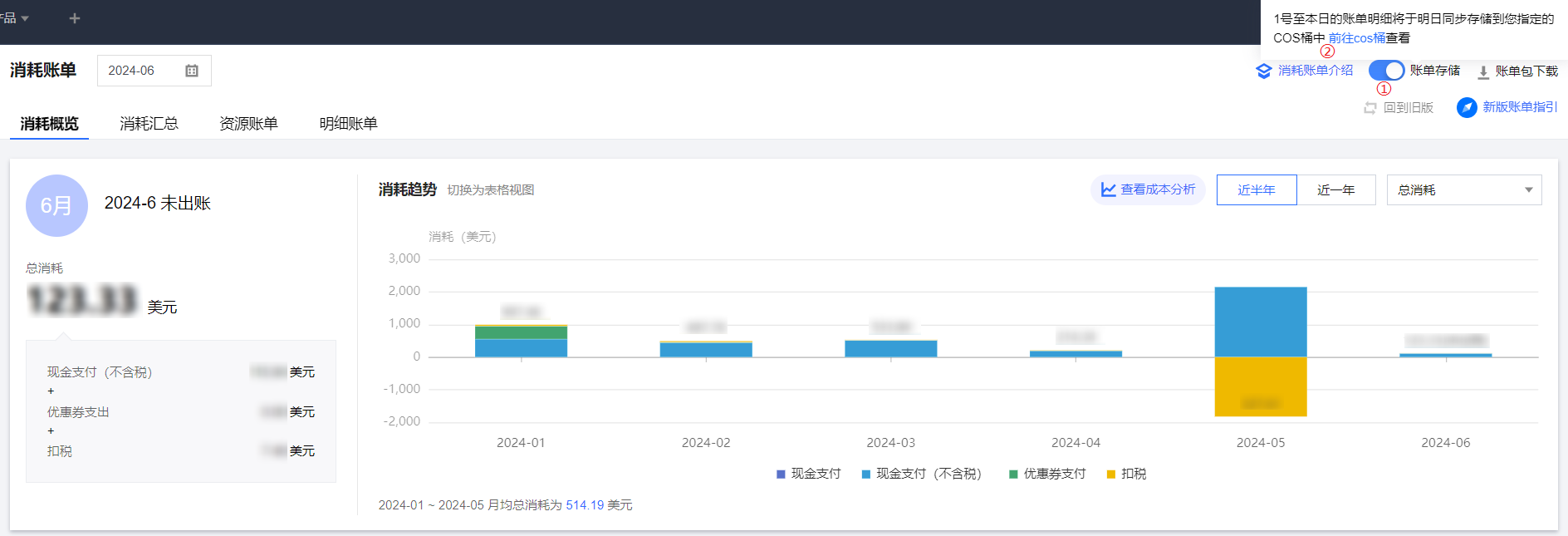Click the 6月 round month badge
This screenshot has width=1568, height=536.
coord(56,205)
